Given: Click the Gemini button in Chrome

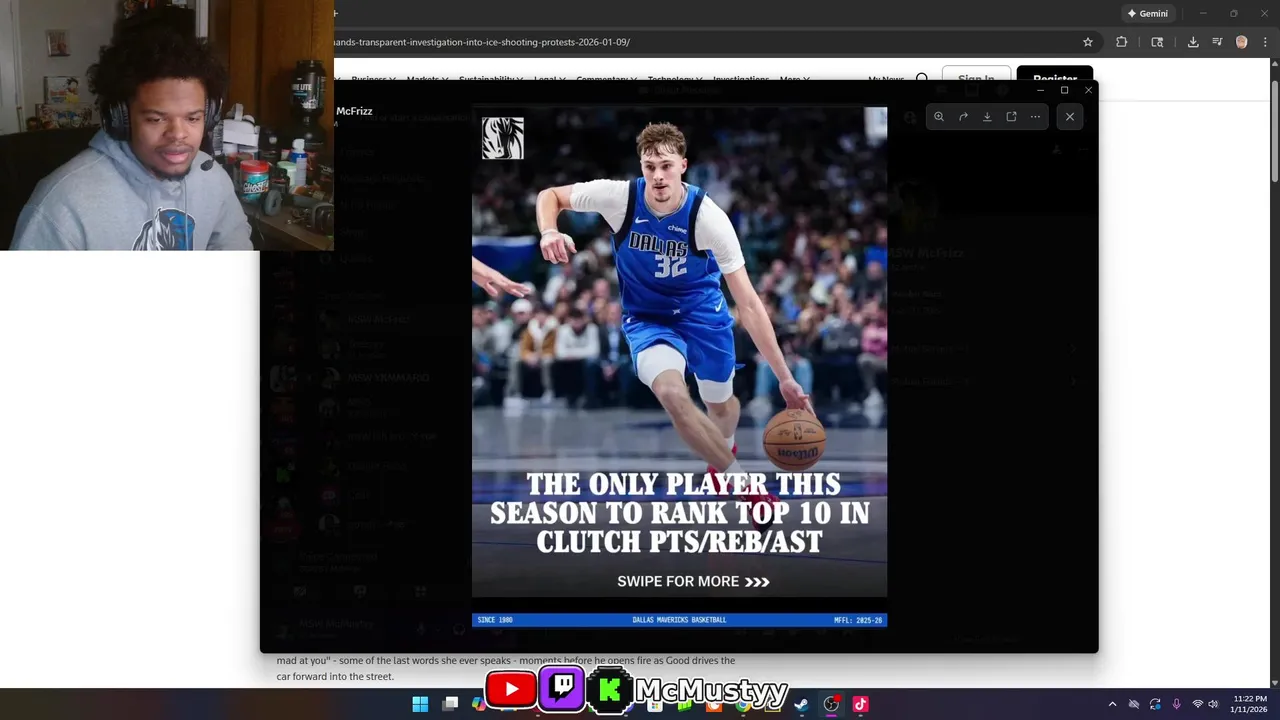Looking at the screenshot, I should click(1147, 14).
